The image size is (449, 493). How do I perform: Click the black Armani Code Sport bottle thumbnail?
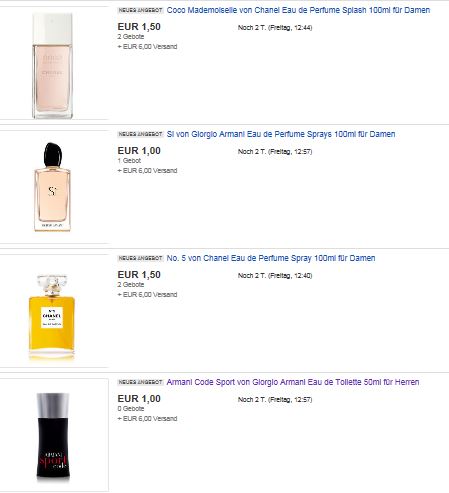click(x=53, y=437)
